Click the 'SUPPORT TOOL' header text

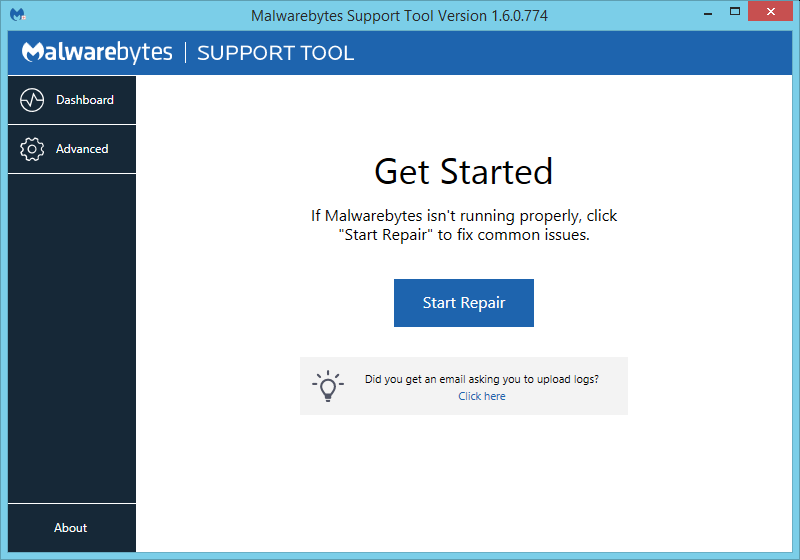[x=276, y=53]
